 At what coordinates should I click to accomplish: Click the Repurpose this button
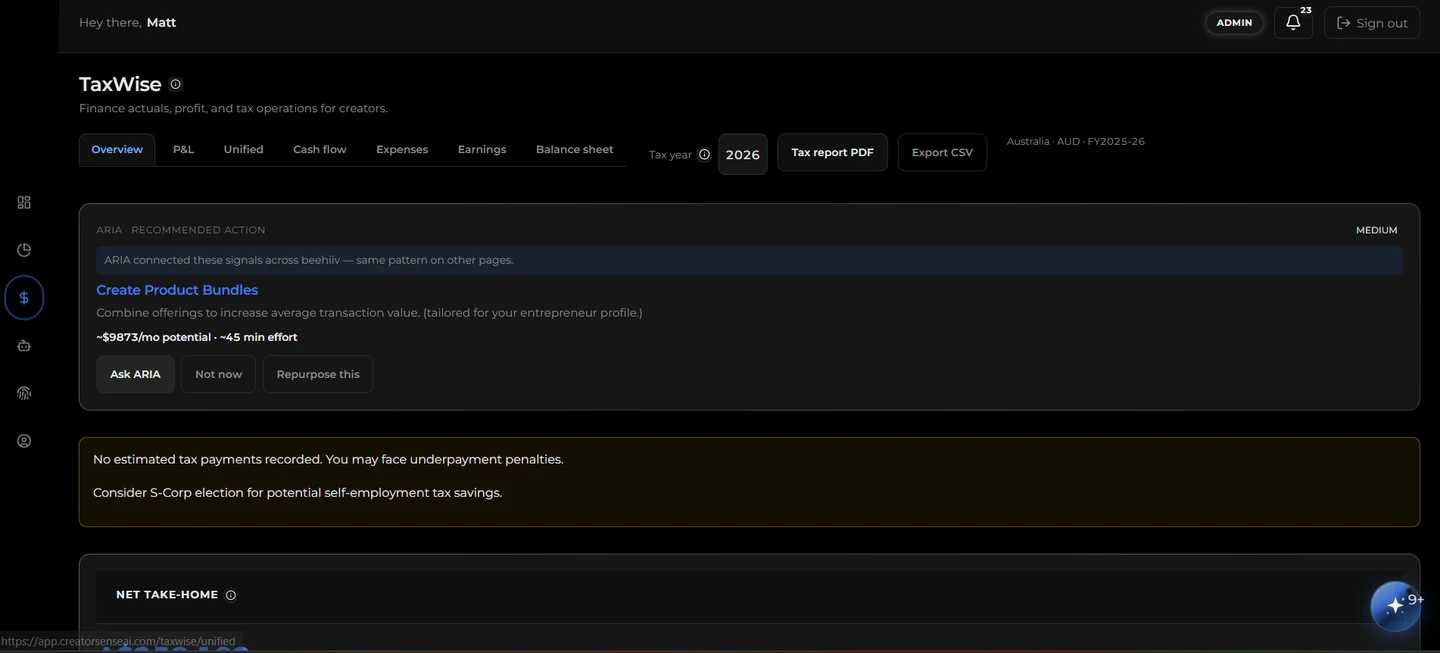[318, 374]
